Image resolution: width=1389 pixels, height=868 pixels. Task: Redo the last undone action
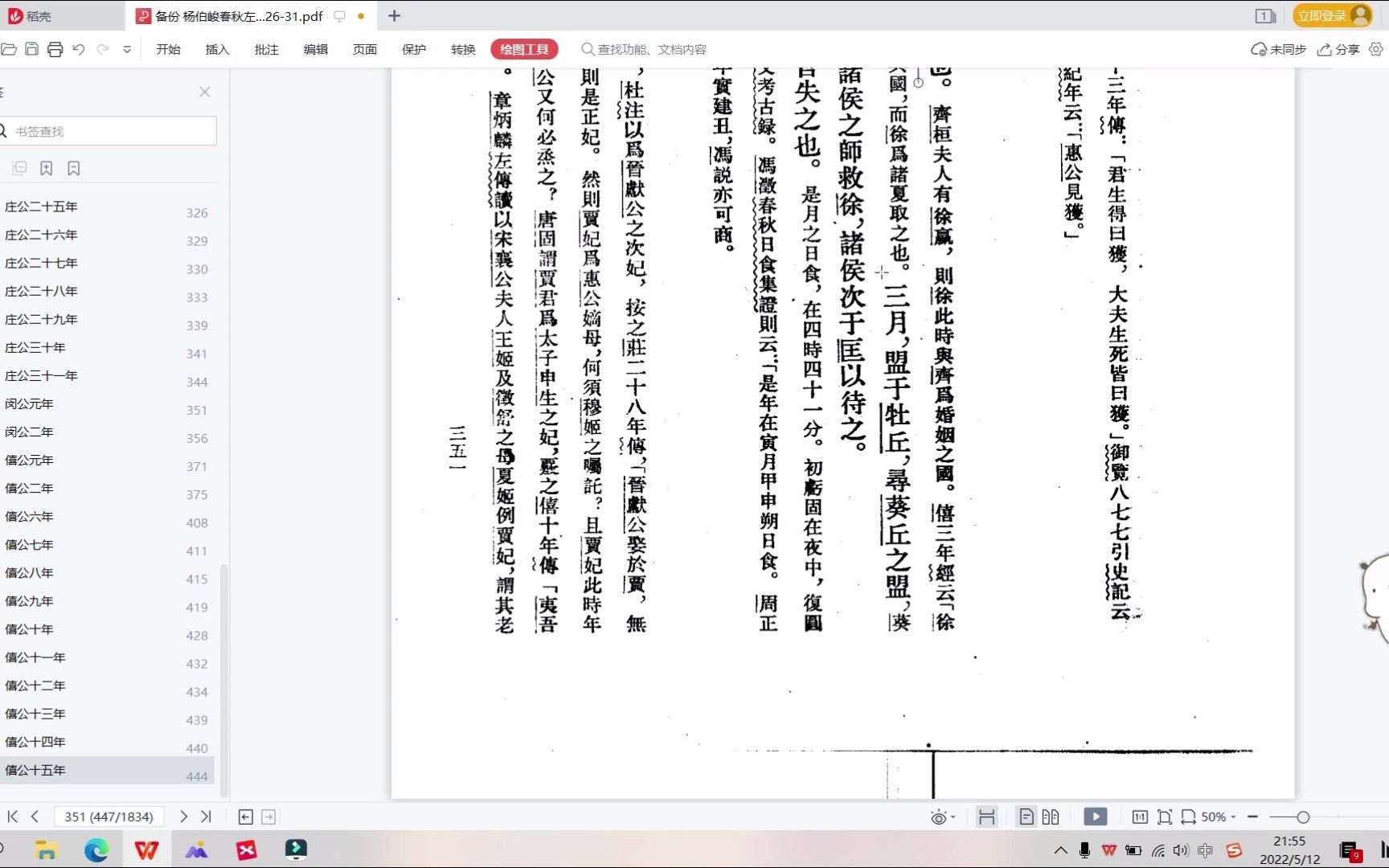pos(103,49)
